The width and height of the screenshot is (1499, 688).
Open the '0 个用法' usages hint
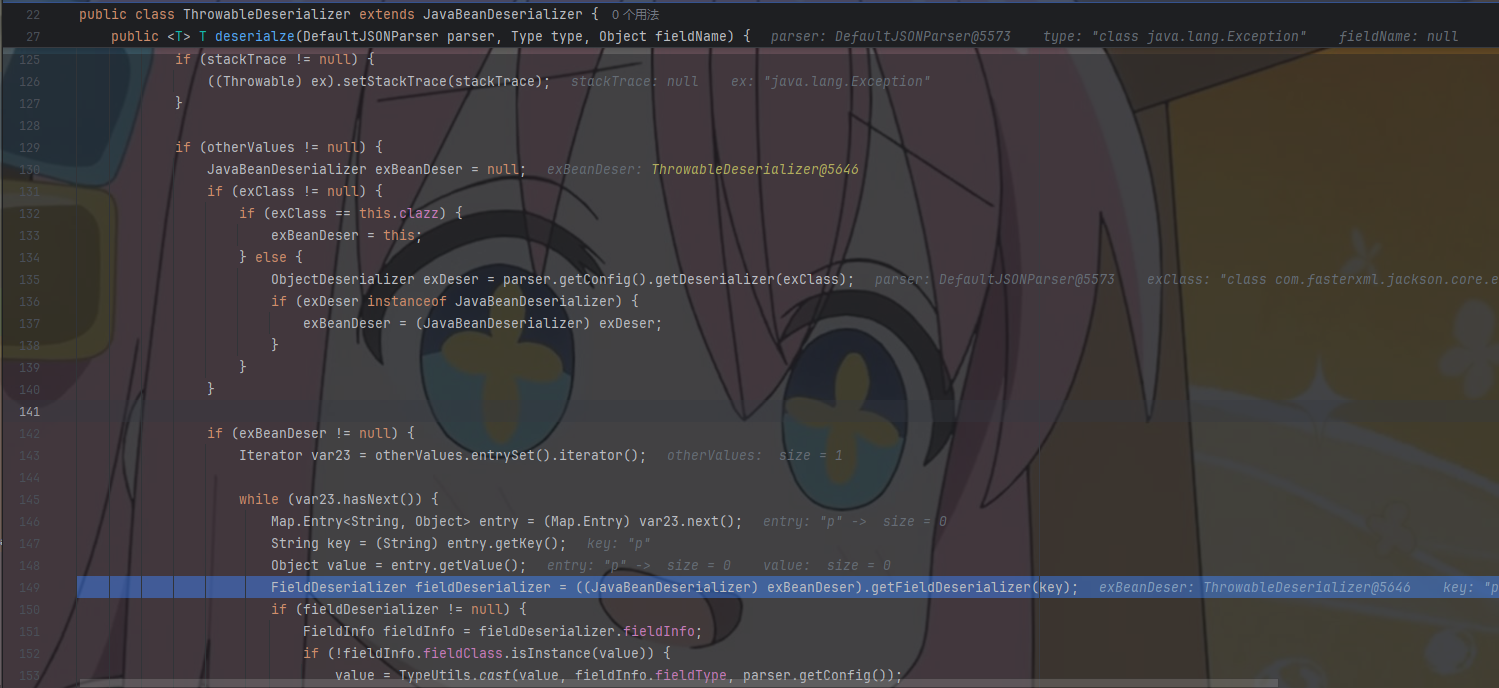click(635, 15)
